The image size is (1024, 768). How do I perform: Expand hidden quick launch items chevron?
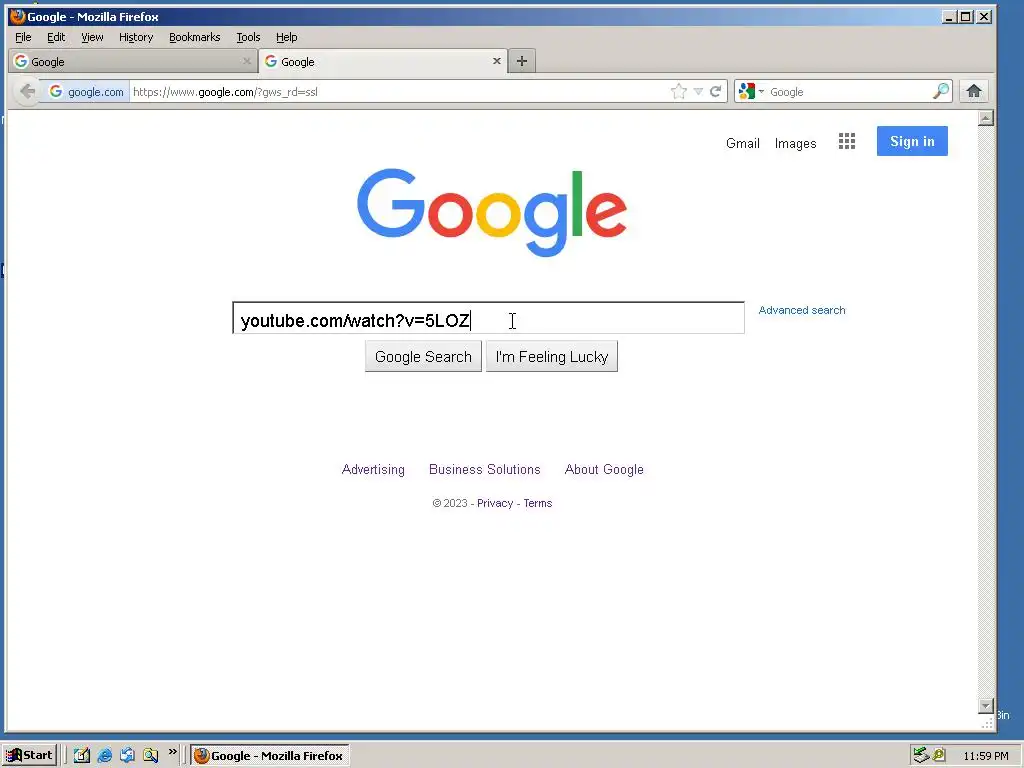172,752
